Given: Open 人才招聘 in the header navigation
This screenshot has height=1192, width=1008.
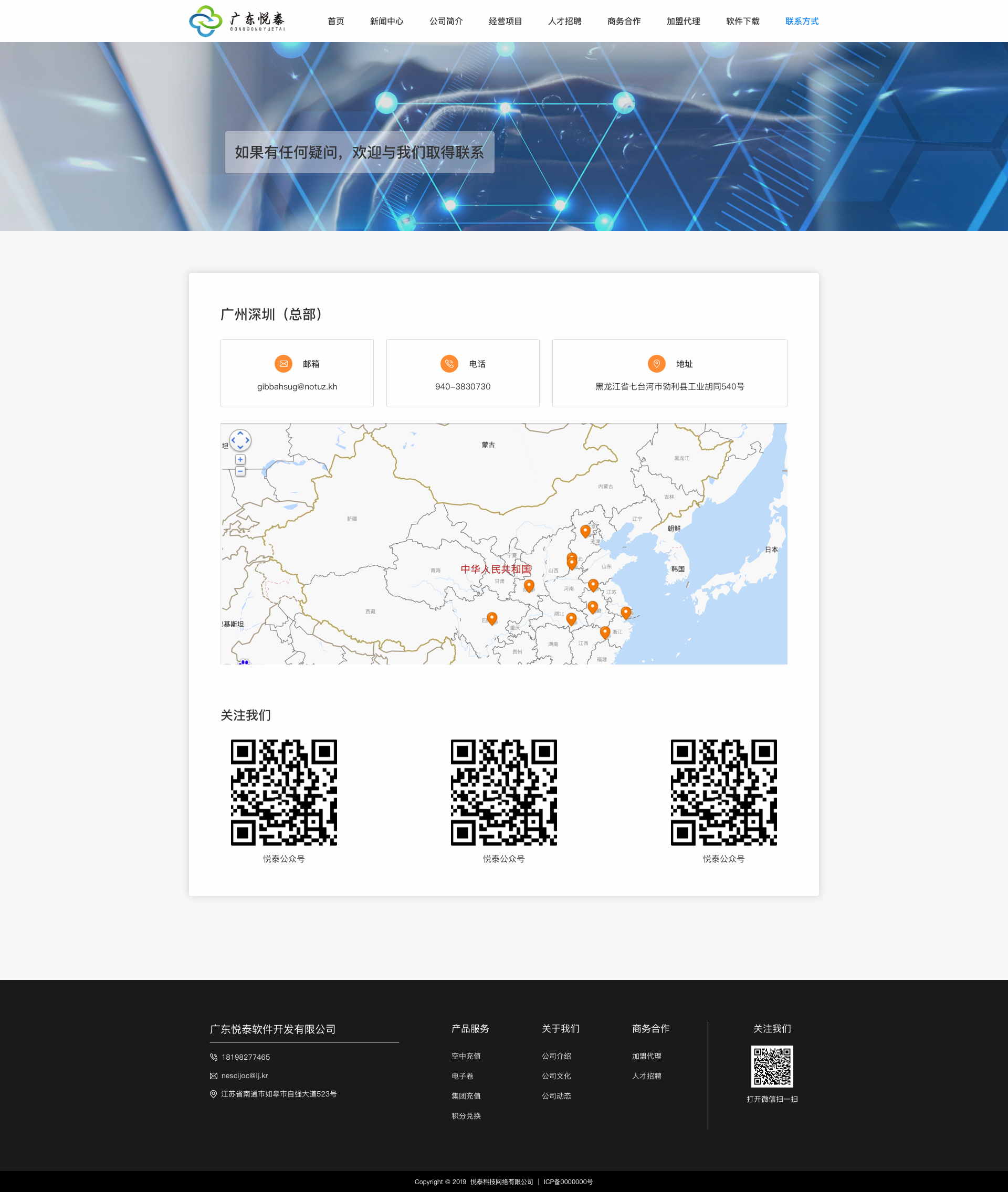Looking at the screenshot, I should pyautogui.click(x=564, y=21).
